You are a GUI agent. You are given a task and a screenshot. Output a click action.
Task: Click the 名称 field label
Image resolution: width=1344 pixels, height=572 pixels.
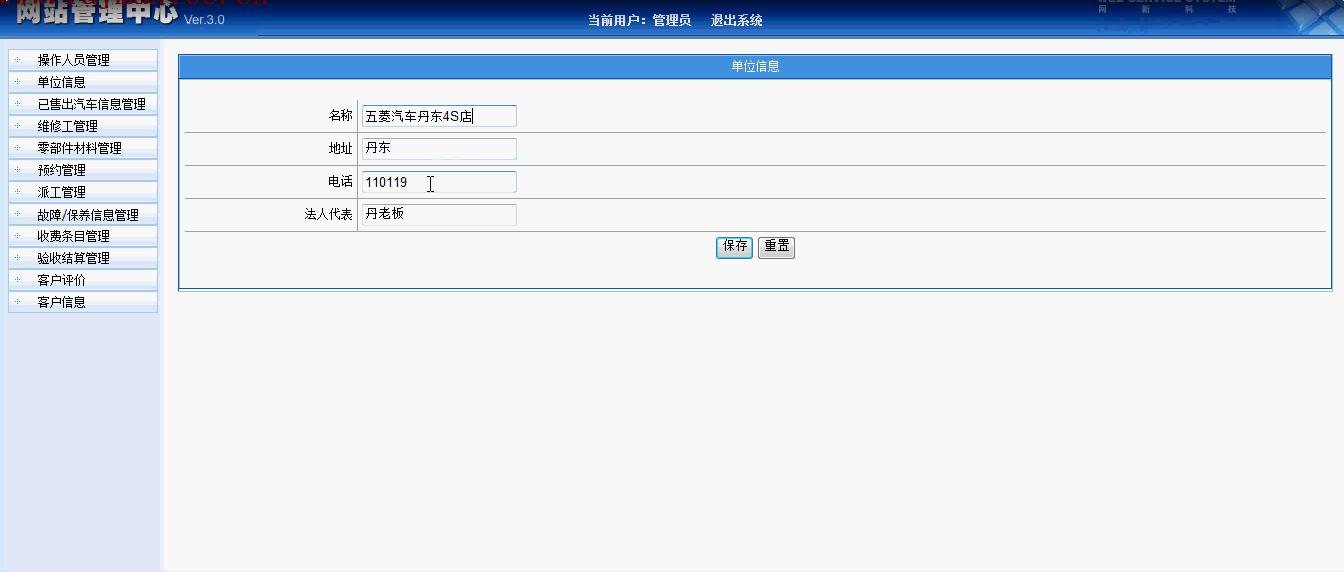pos(341,116)
